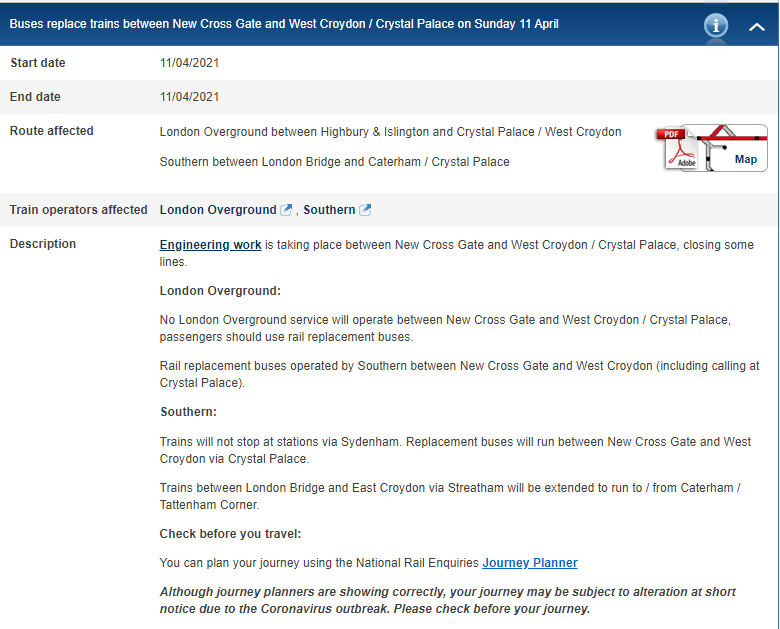Click the Start date value 11/04/2021
Screen dimensions: 780x629
pyautogui.click(x=190, y=63)
